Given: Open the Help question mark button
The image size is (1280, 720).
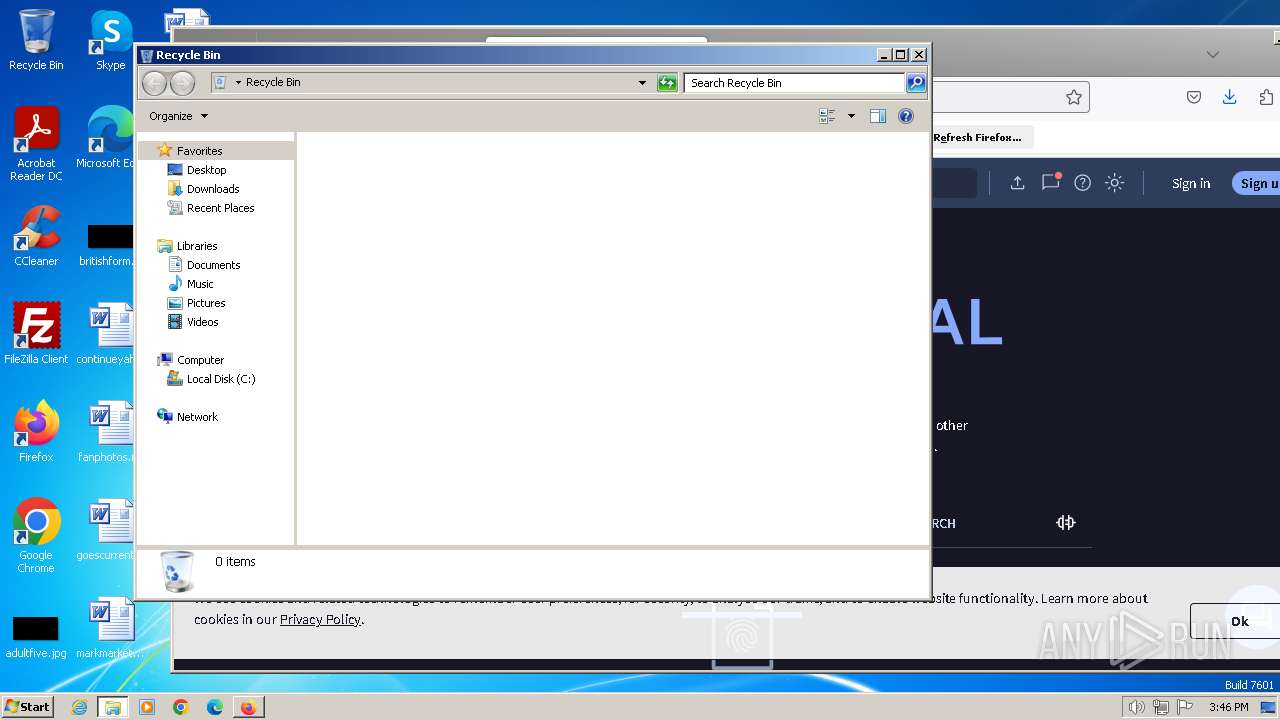Looking at the screenshot, I should coord(906,116).
